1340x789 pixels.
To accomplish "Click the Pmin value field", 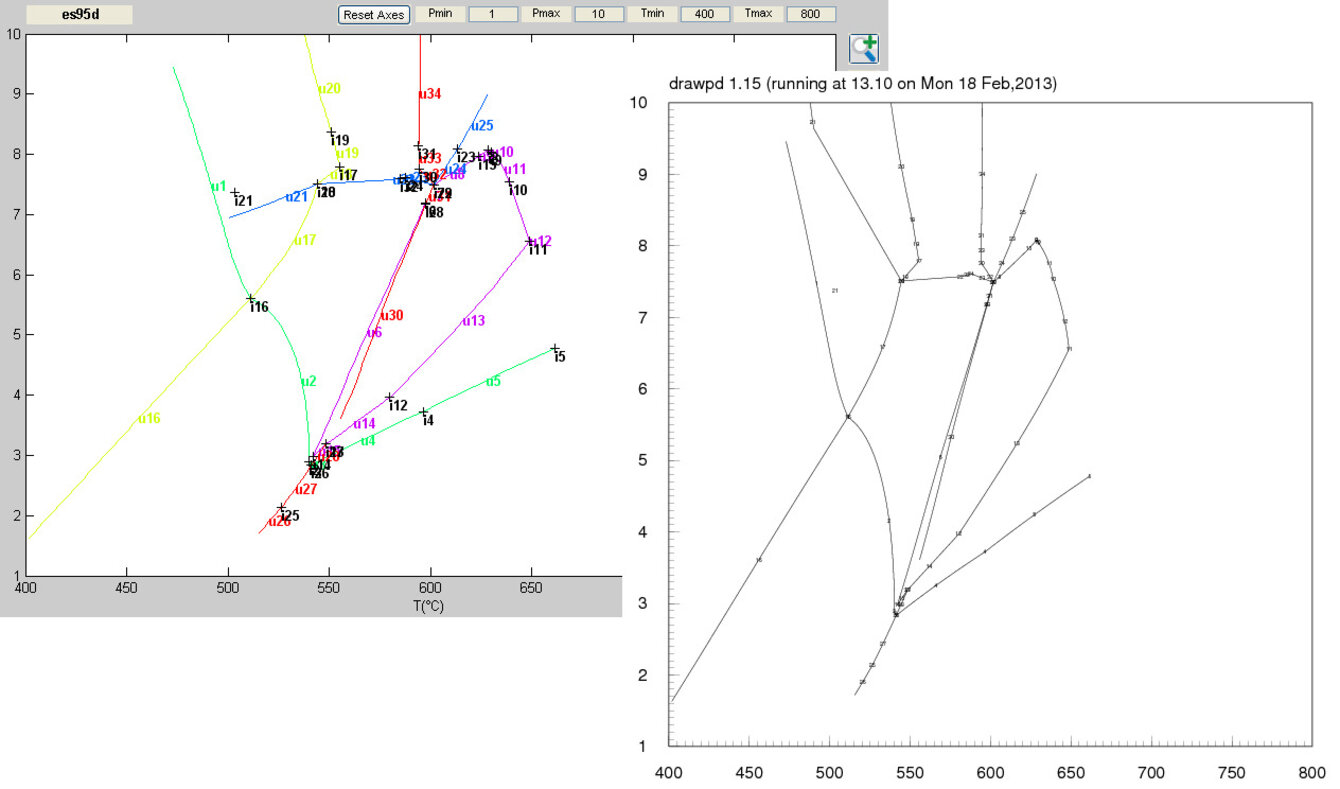I will [493, 14].
